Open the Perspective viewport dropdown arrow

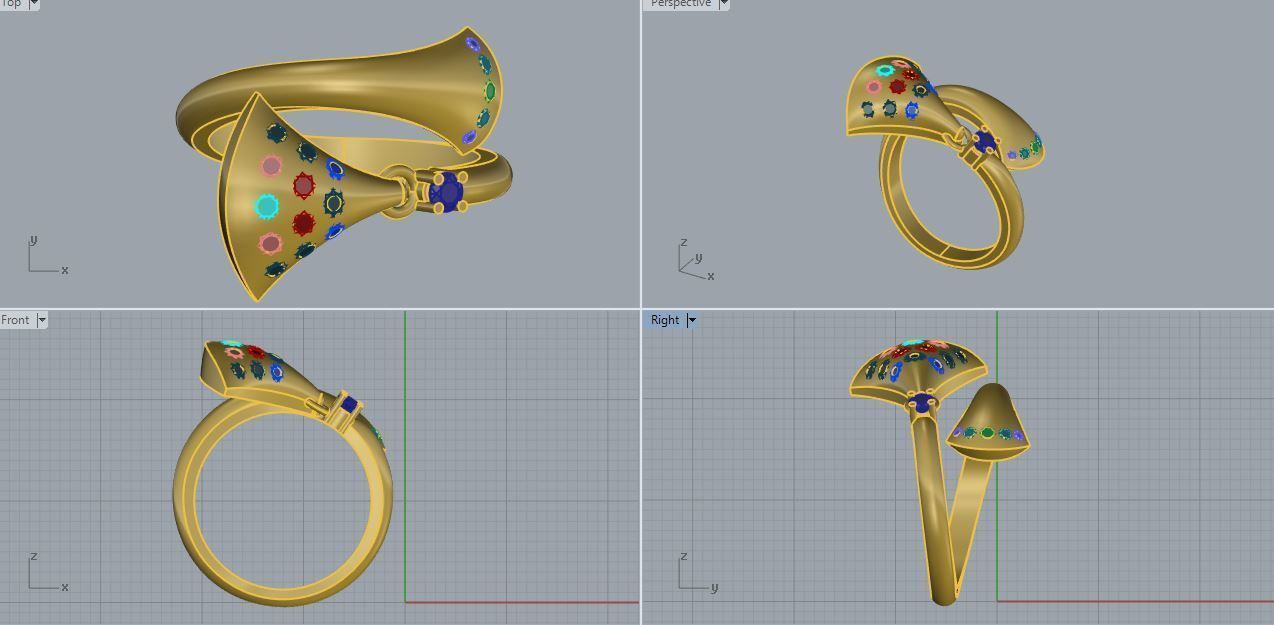(724, 4)
